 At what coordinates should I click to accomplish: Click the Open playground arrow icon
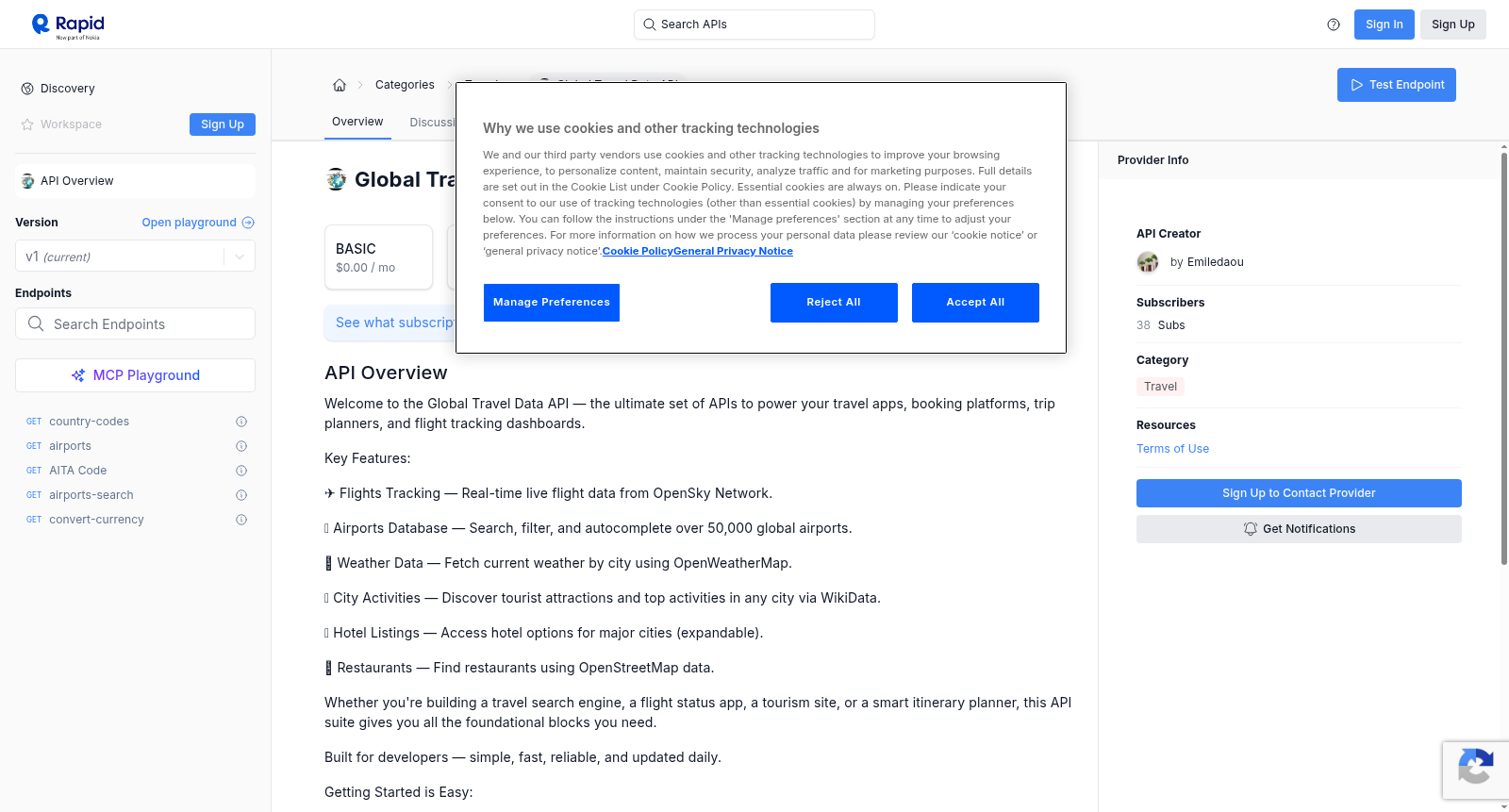click(x=248, y=223)
